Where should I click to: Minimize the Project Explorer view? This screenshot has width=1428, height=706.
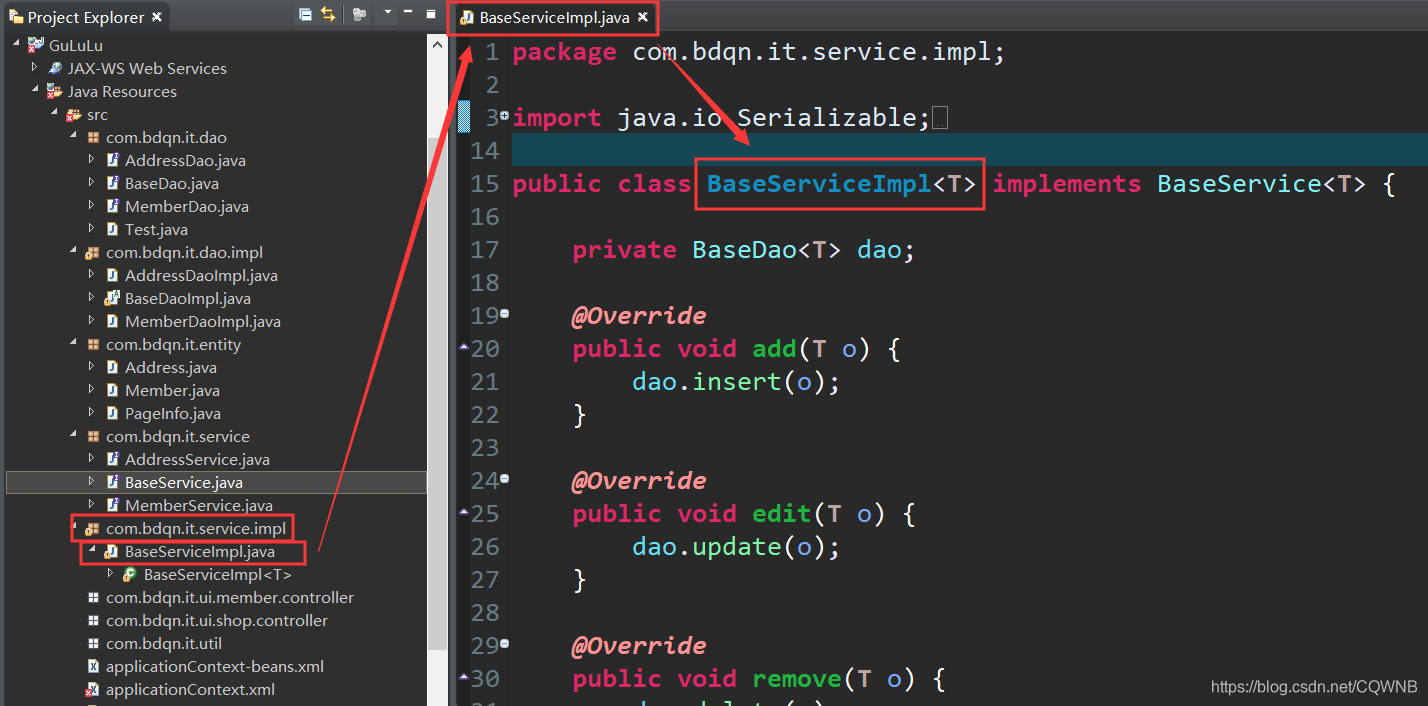[x=409, y=13]
